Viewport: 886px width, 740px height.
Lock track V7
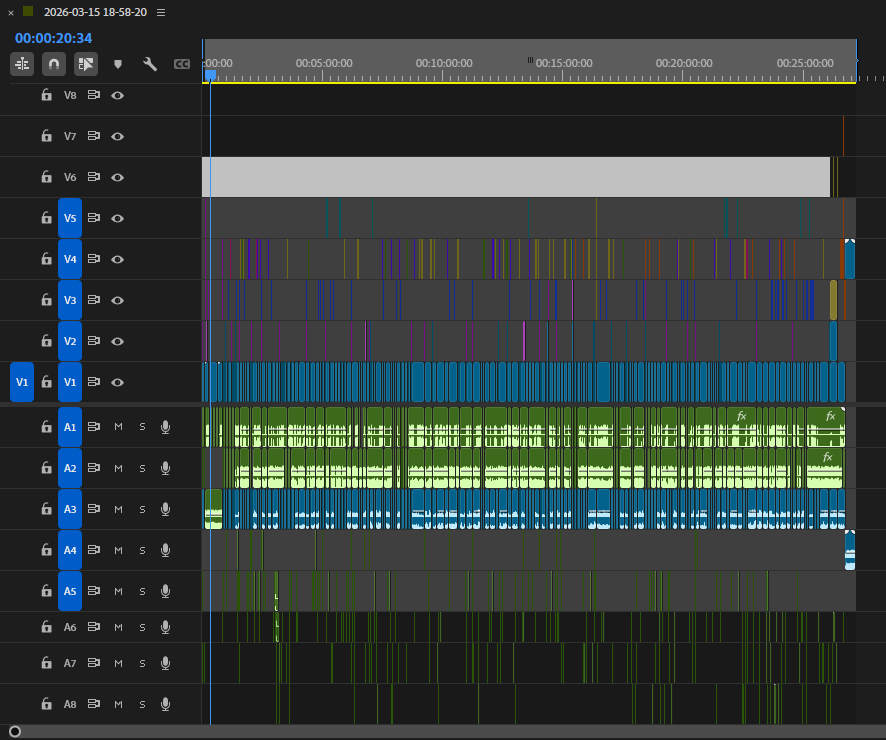click(x=46, y=136)
